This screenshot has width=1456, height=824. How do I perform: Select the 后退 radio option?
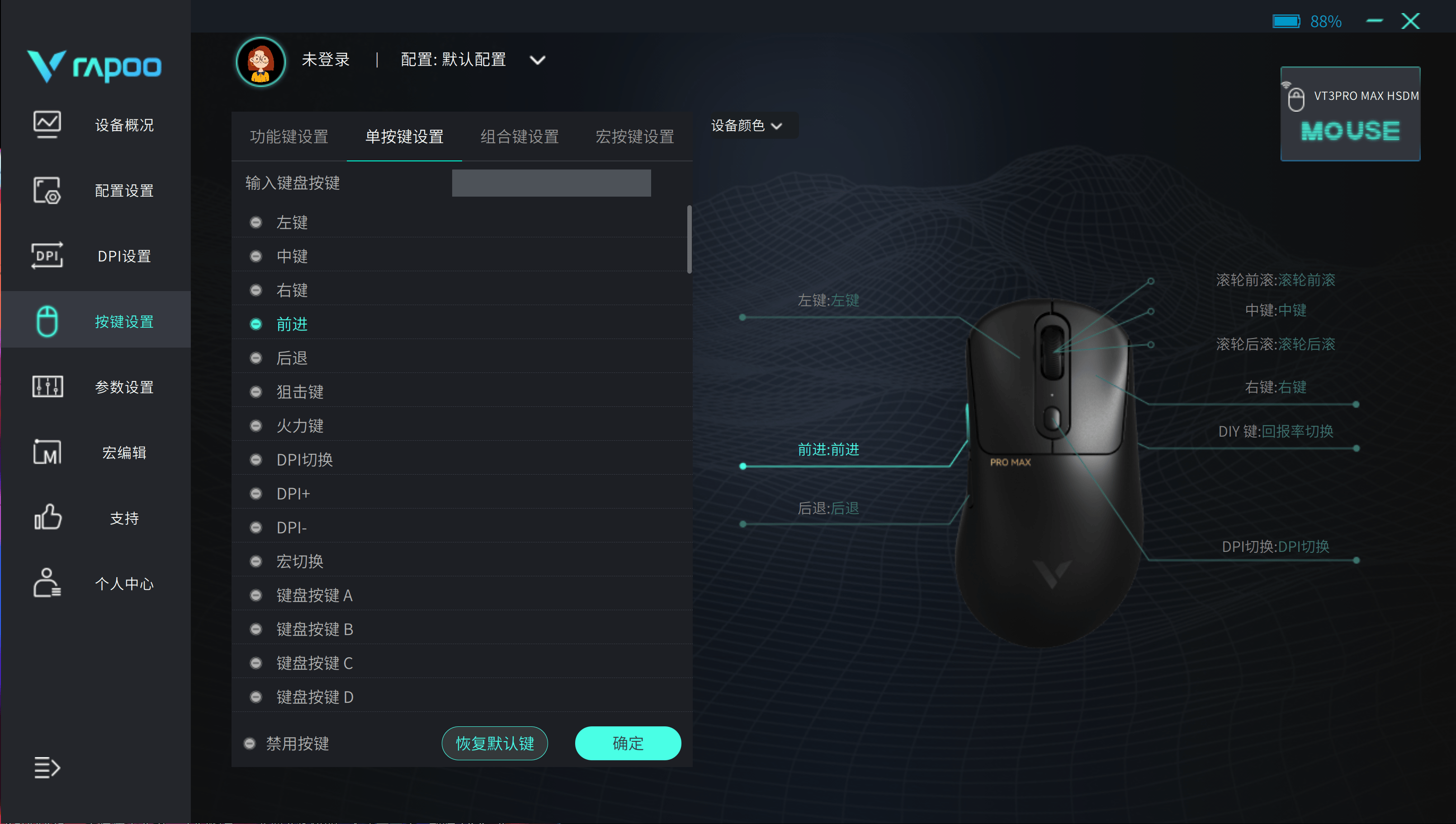coord(256,358)
